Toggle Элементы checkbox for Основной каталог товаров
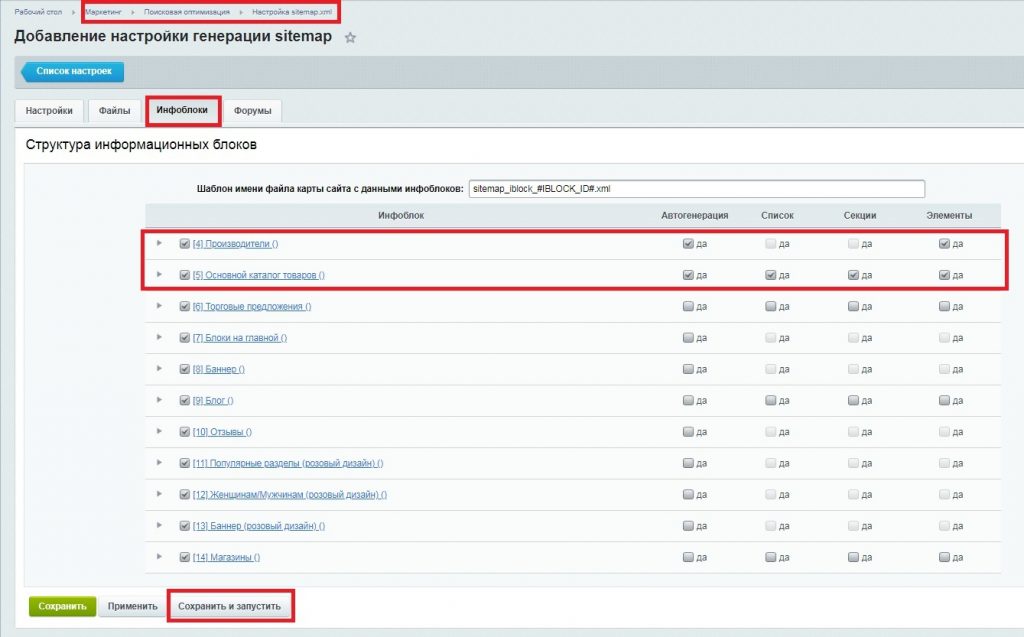1024x637 pixels. click(x=945, y=275)
